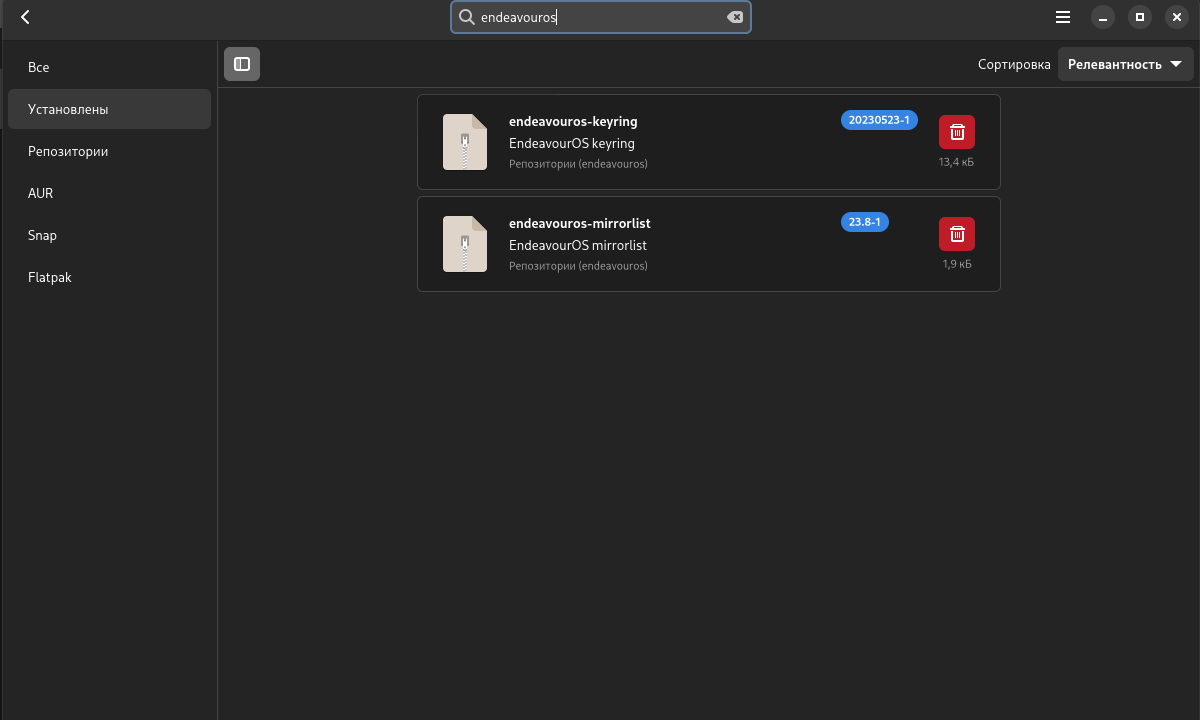Open the hamburger main menu
Screen dimensions: 1200x720
(1063, 17)
